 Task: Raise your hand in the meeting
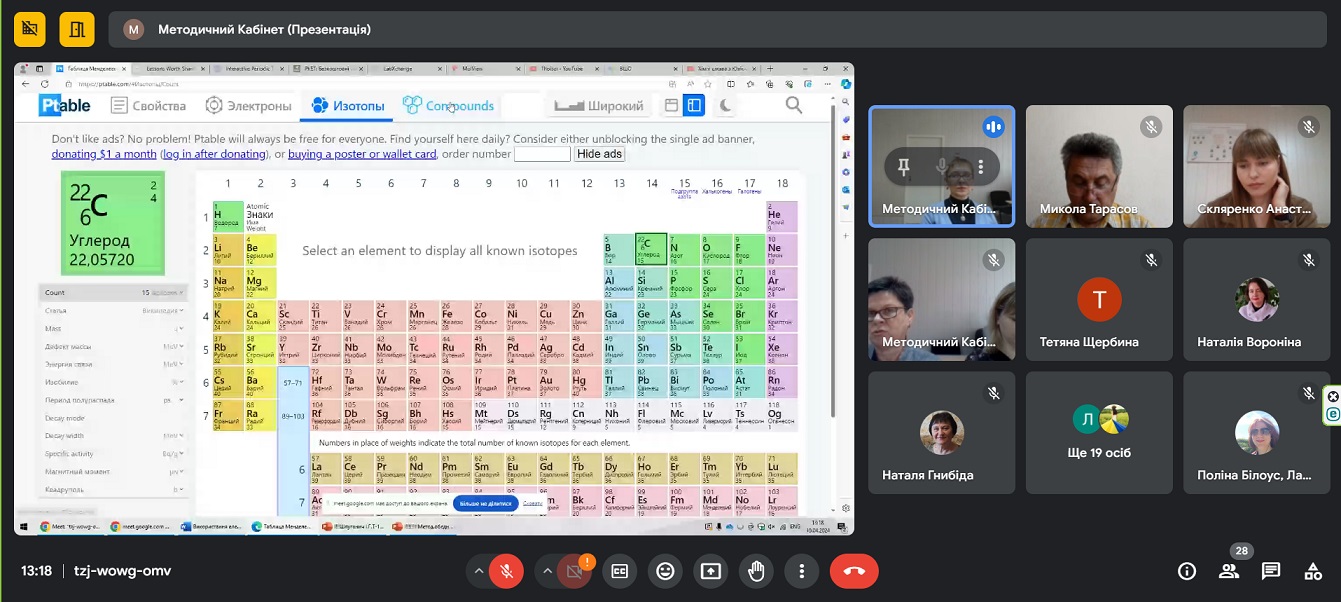coord(756,571)
